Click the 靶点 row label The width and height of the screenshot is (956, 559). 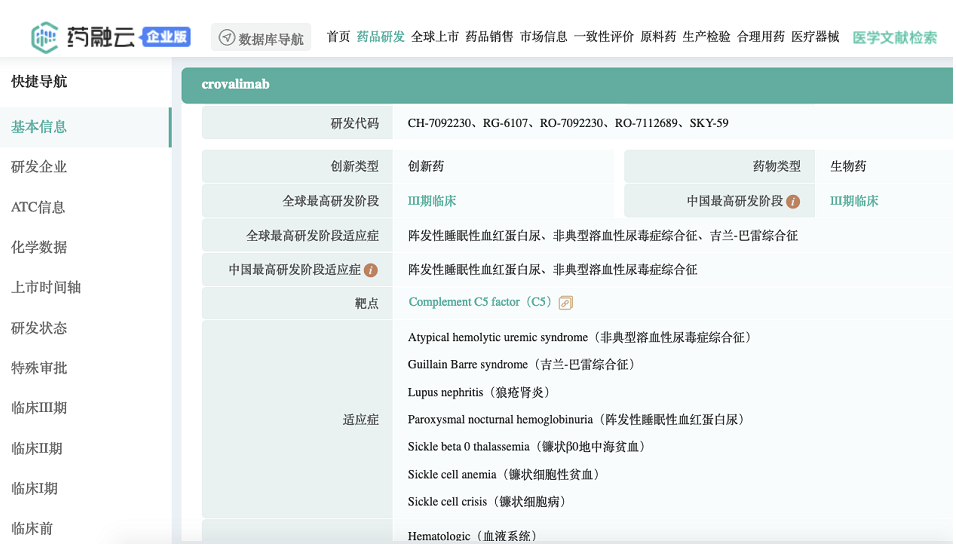click(x=366, y=304)
